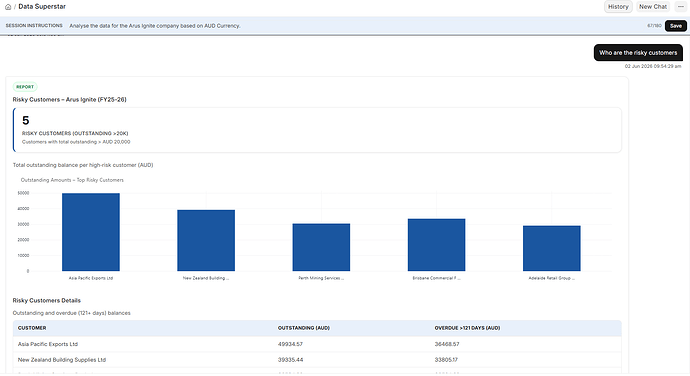Click the Risky Customers Details heading
Image resolution: width=690 pixels, height=376 pixels.
(x=47, y=301)
